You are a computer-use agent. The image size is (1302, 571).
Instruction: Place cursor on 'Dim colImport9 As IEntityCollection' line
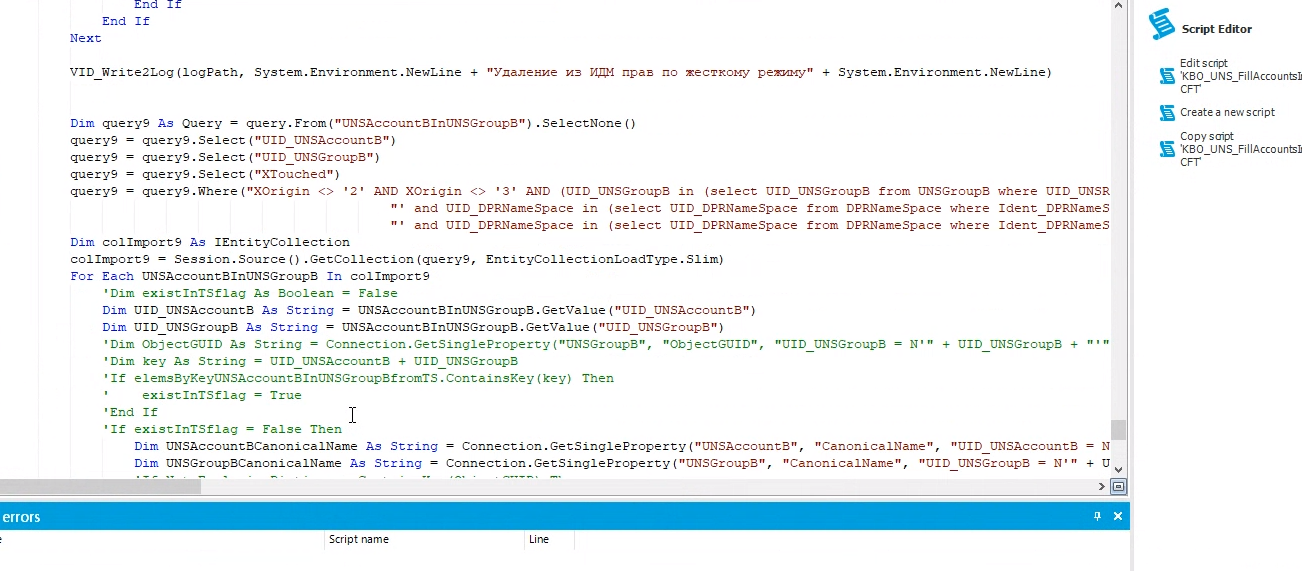coord(210,242)
